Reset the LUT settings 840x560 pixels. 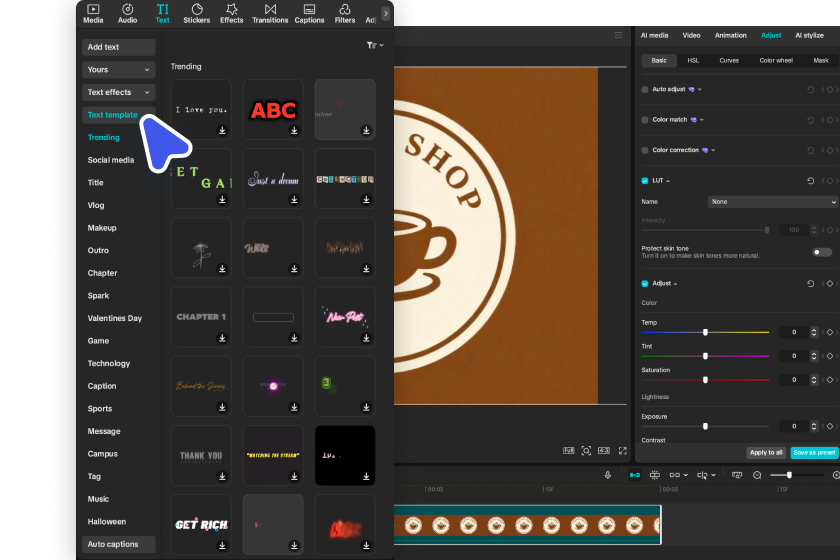[811, 181]
